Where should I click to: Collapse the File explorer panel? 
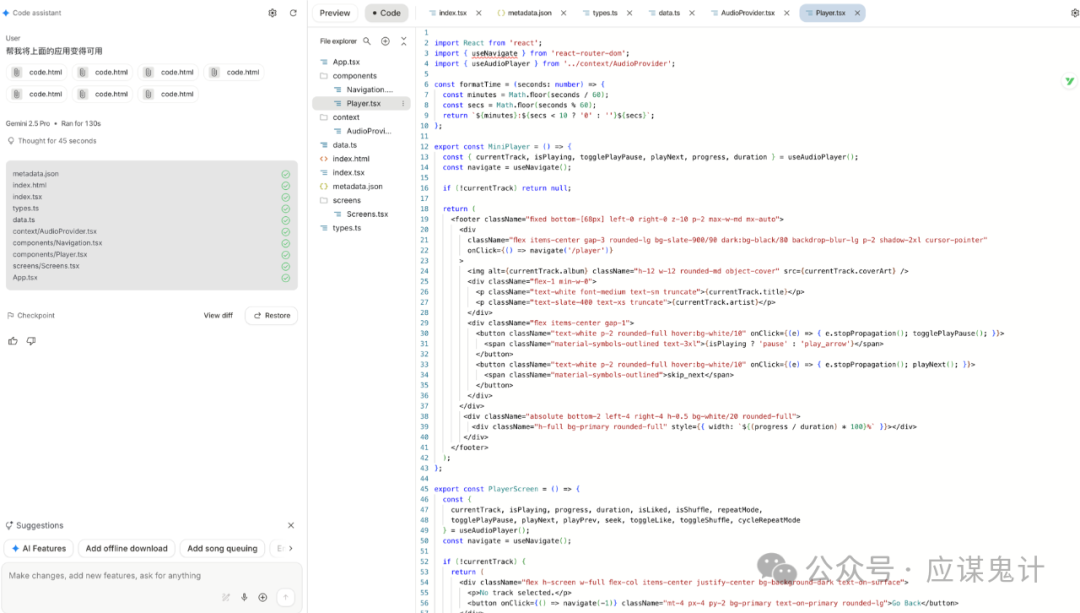coord(403,41)
